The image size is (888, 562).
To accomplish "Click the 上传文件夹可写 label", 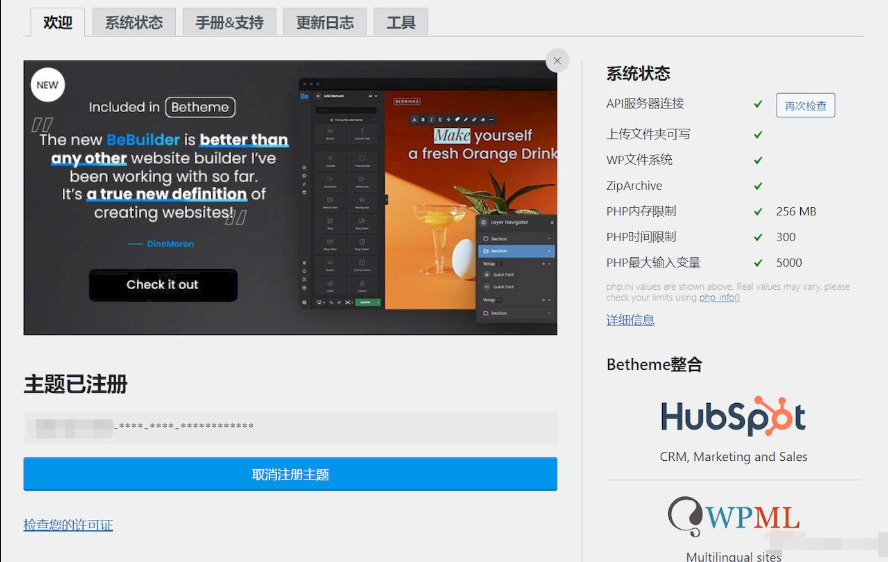I will click(x=648, y=134).
